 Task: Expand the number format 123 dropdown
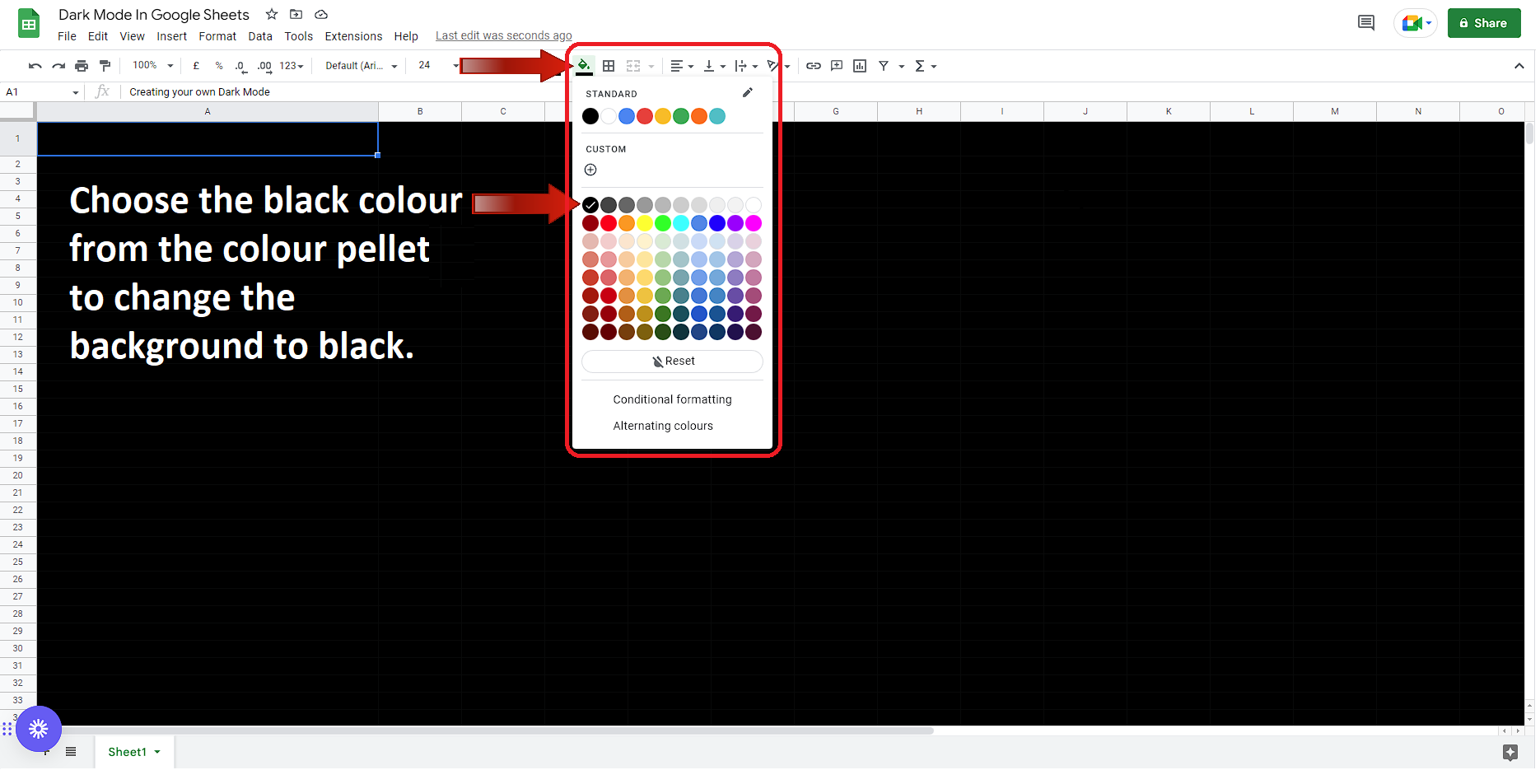[289, 65]
